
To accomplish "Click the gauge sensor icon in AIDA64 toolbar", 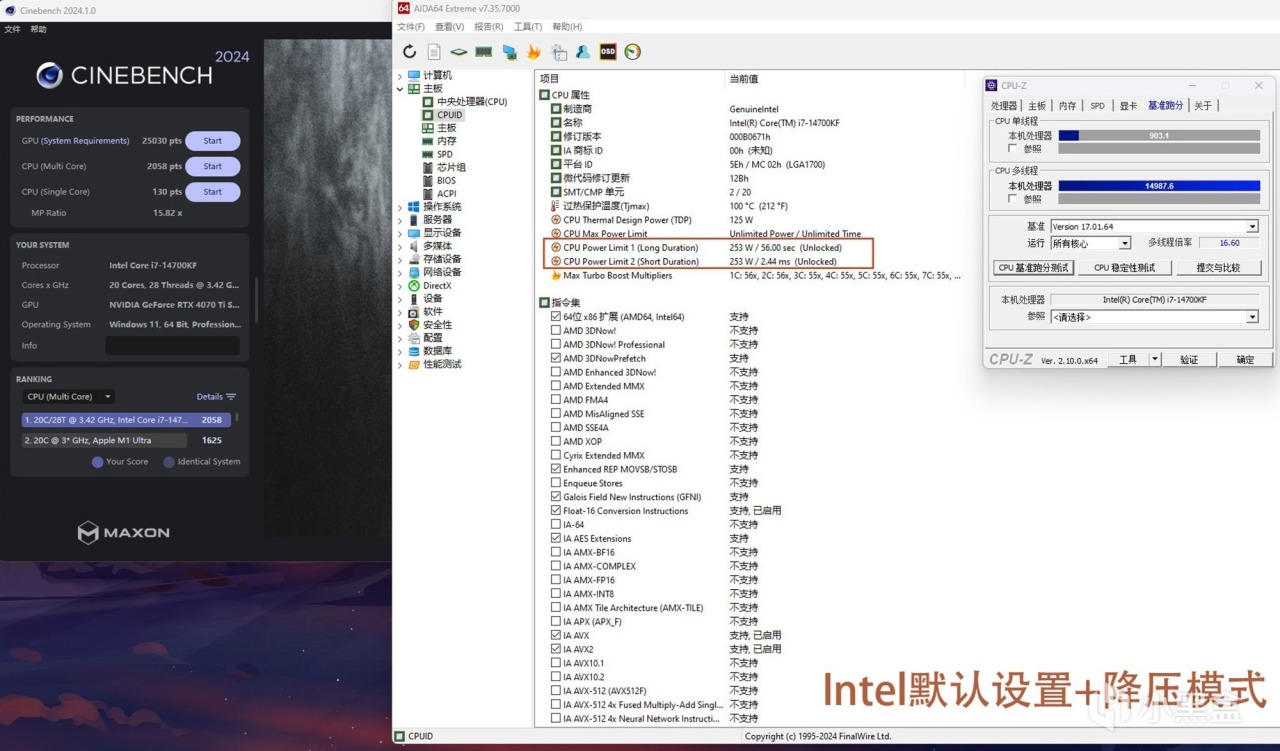I will (632, 52).
